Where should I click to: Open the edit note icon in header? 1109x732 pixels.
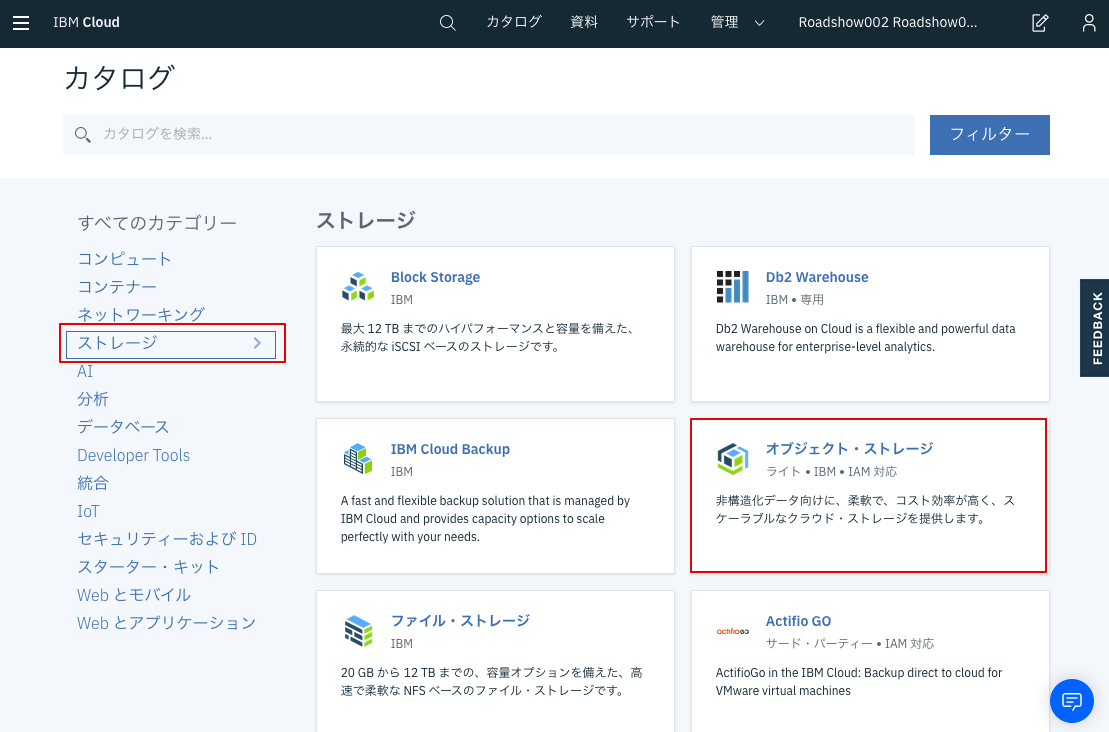[x=1040, y=23]
